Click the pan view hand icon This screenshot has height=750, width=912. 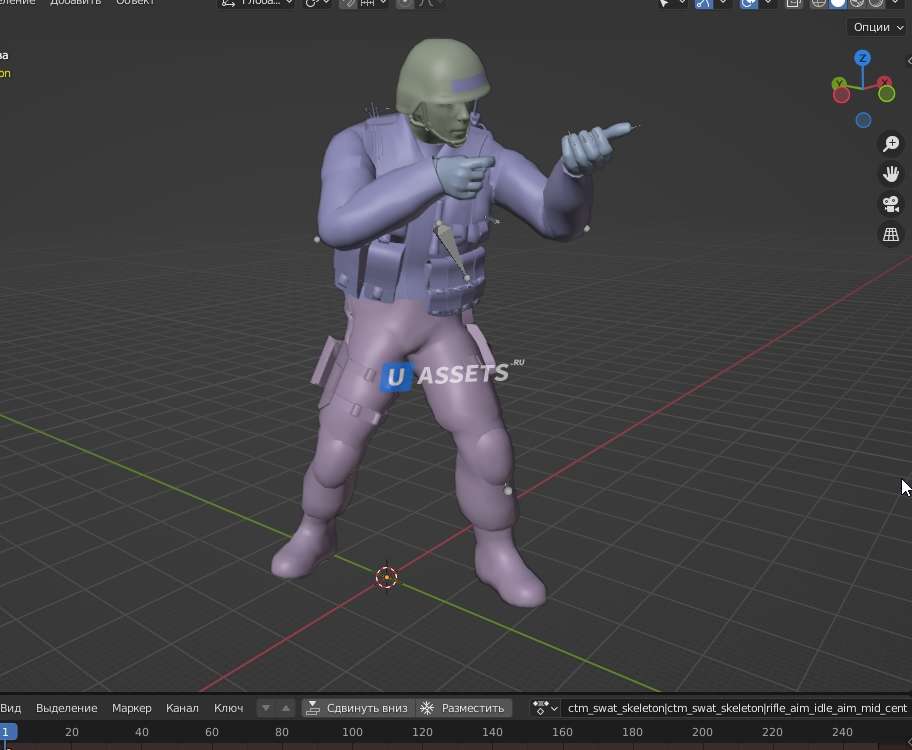pyautogui.click(x=890, y=174)
